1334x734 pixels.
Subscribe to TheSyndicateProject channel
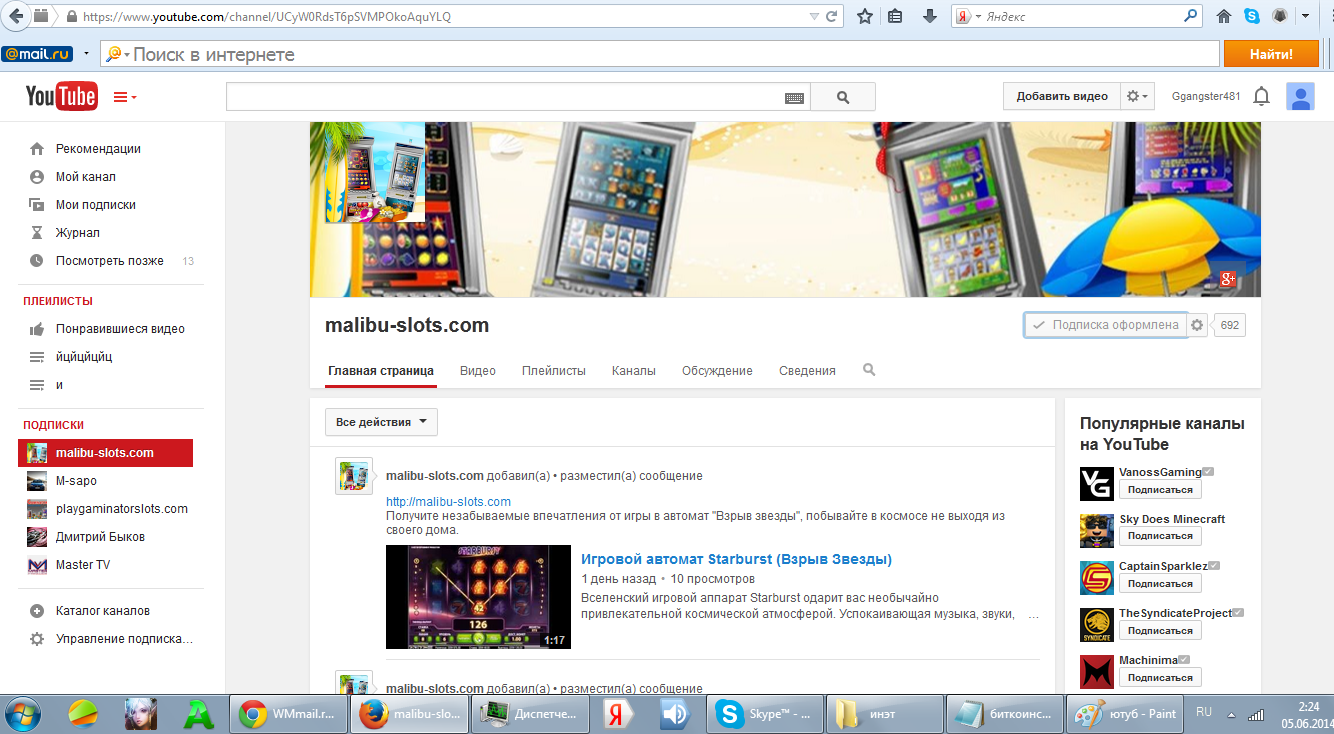[x=1160, y=631]
